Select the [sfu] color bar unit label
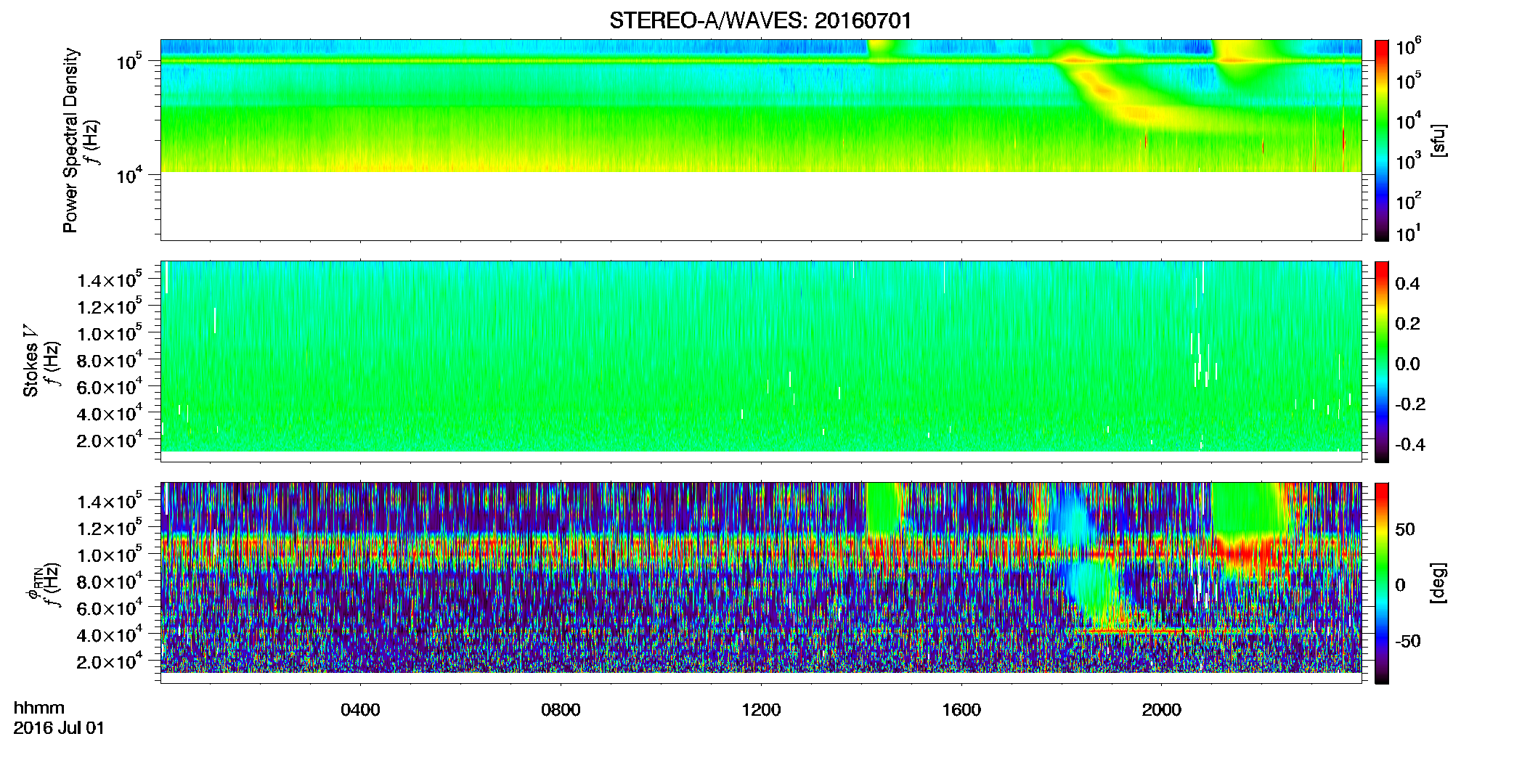Viewport: 1522px width, 784px height. pyautogui.click(x=1438, y=141)
